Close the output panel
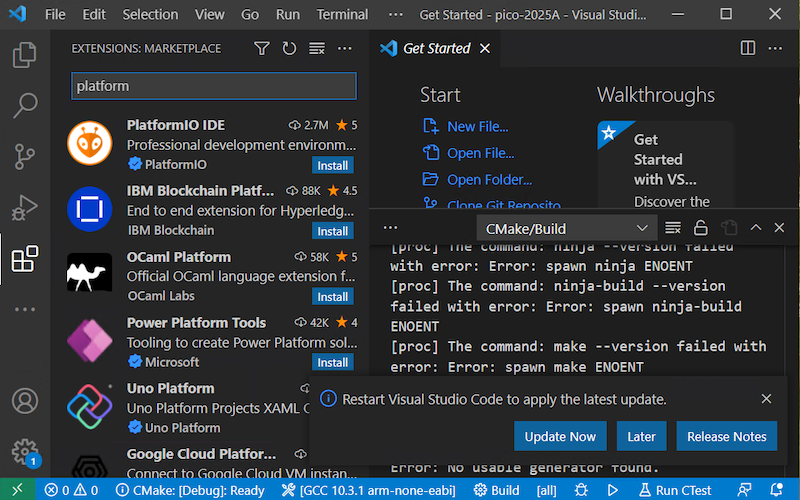The width and height of the screenshot is (800, 500). click(x=779, y=228)
